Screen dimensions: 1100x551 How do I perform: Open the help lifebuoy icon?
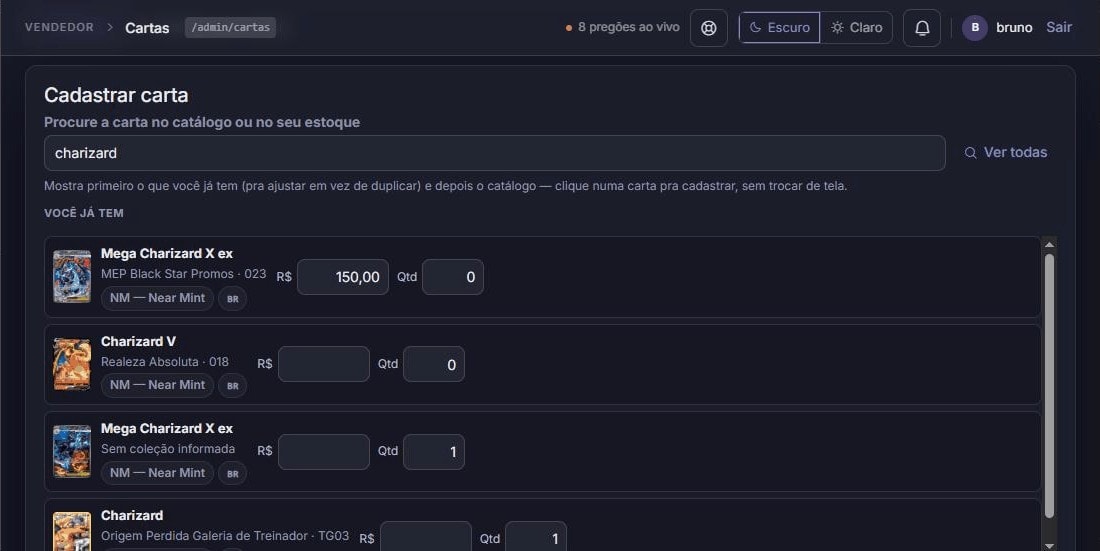point(709,28)
